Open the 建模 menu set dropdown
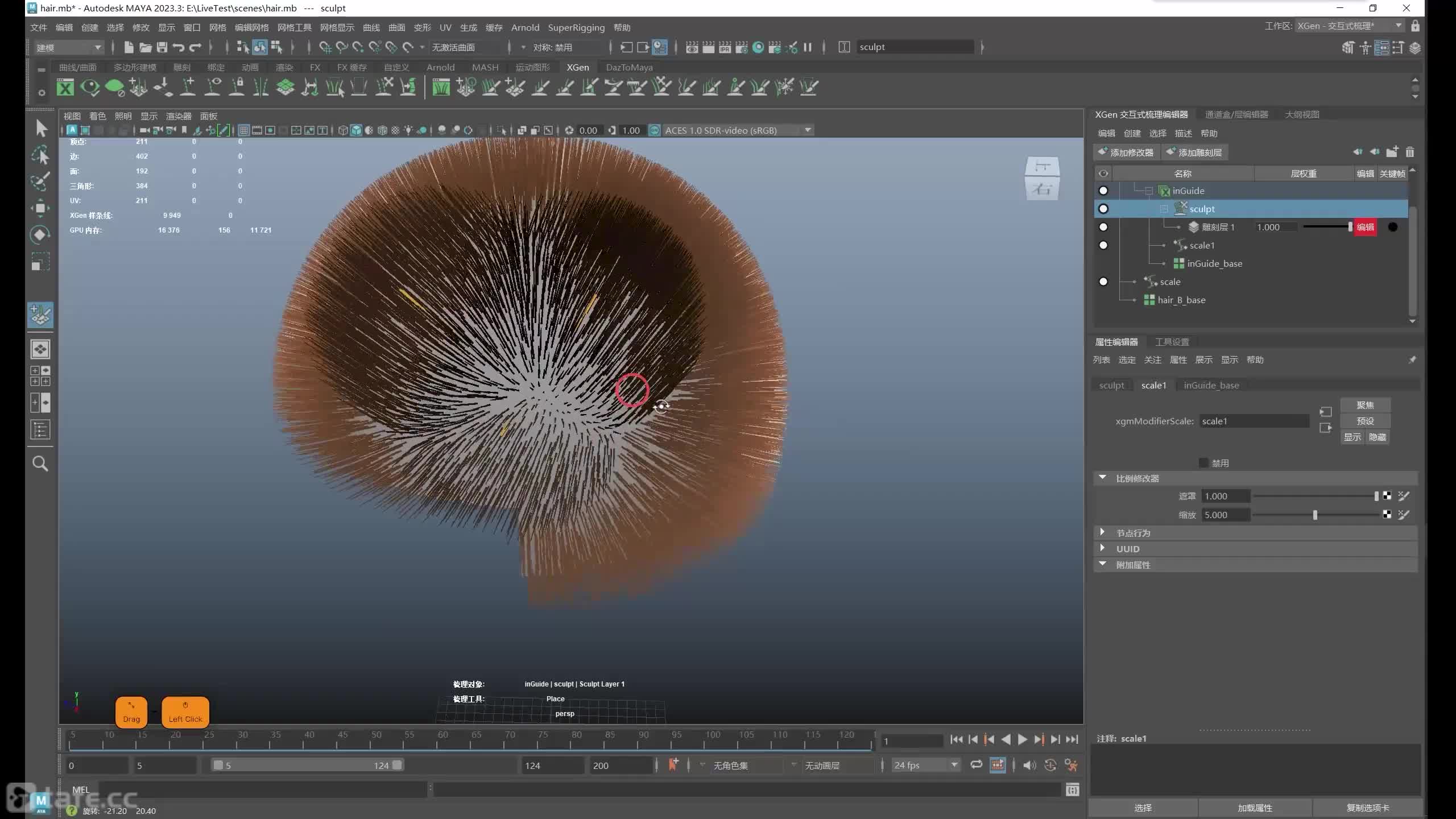This screenshot has height=819, width=1456. coord(68,47)
